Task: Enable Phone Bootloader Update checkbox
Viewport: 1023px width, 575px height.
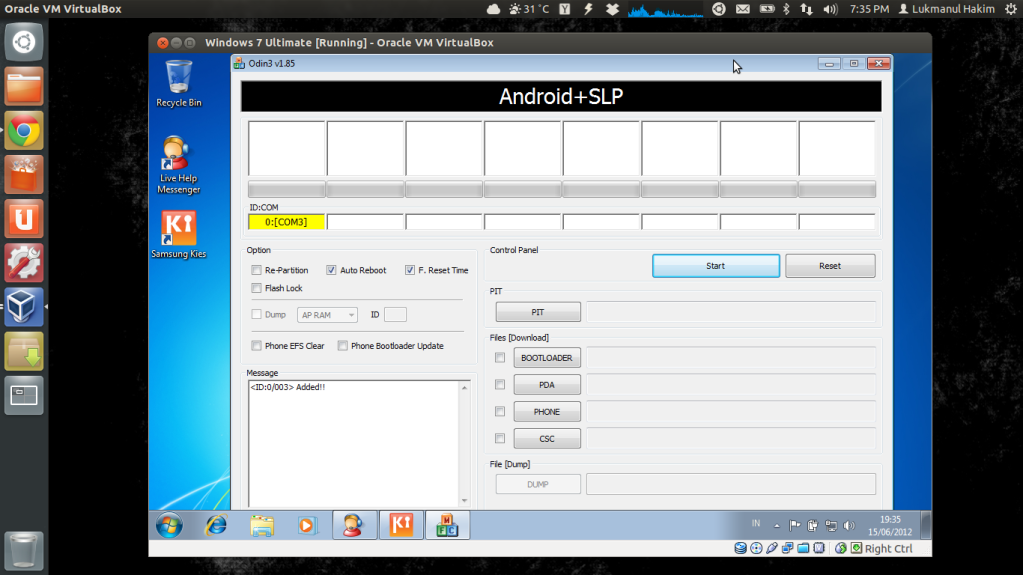Action: 343,346
